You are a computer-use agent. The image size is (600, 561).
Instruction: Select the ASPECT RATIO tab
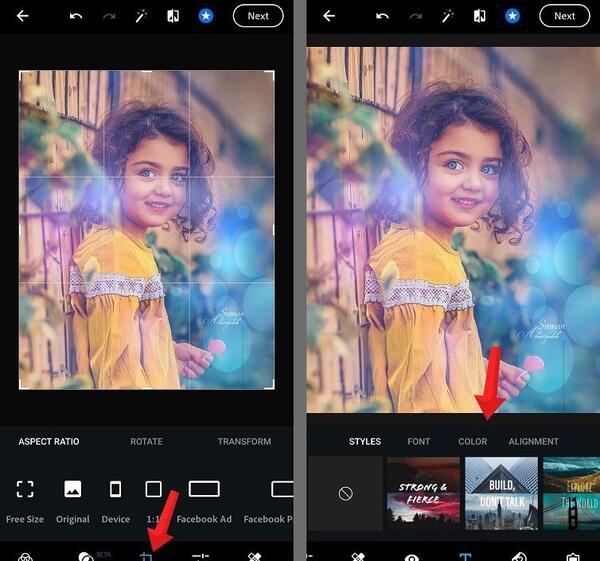[49, 442]
